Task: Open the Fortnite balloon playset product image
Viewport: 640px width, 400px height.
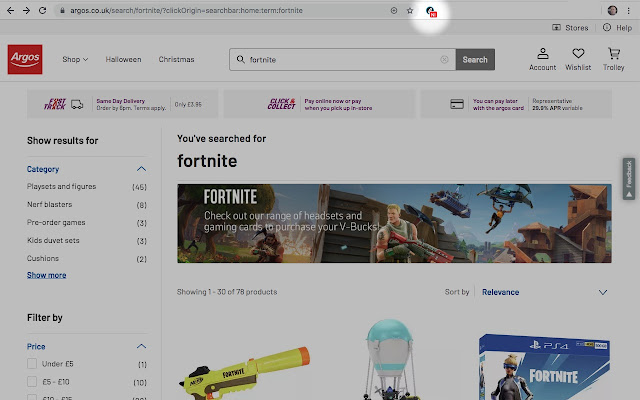Action: pyautogui.click(x=389, y=360)
